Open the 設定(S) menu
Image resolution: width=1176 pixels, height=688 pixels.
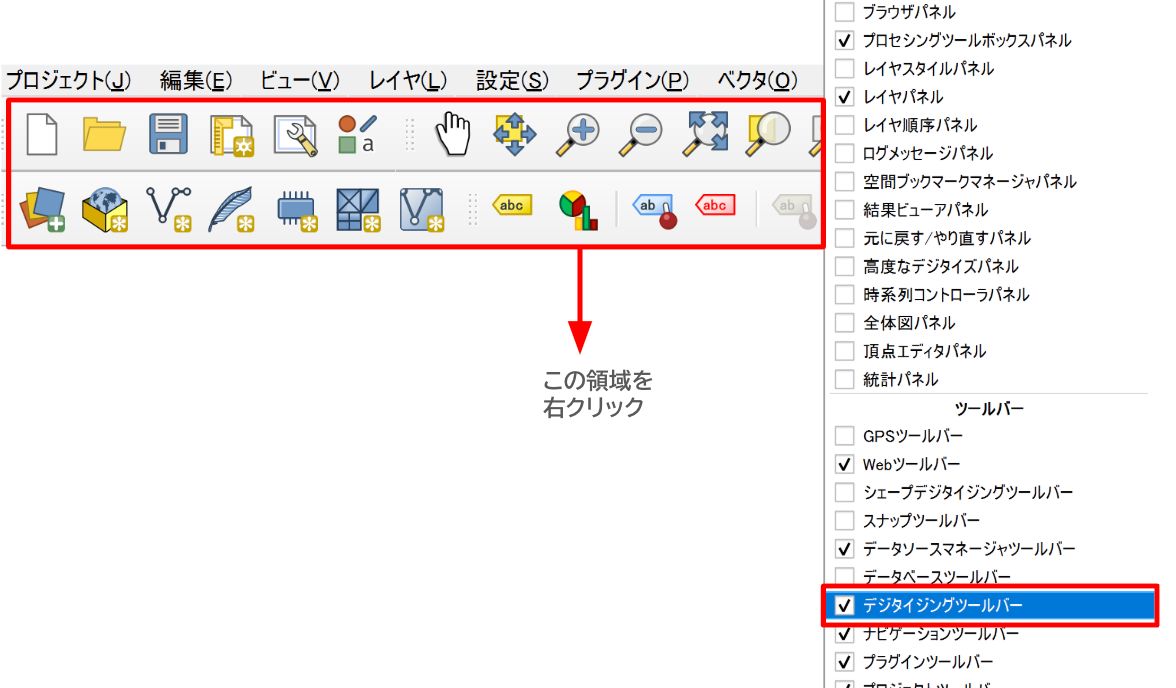pos(512,80)
